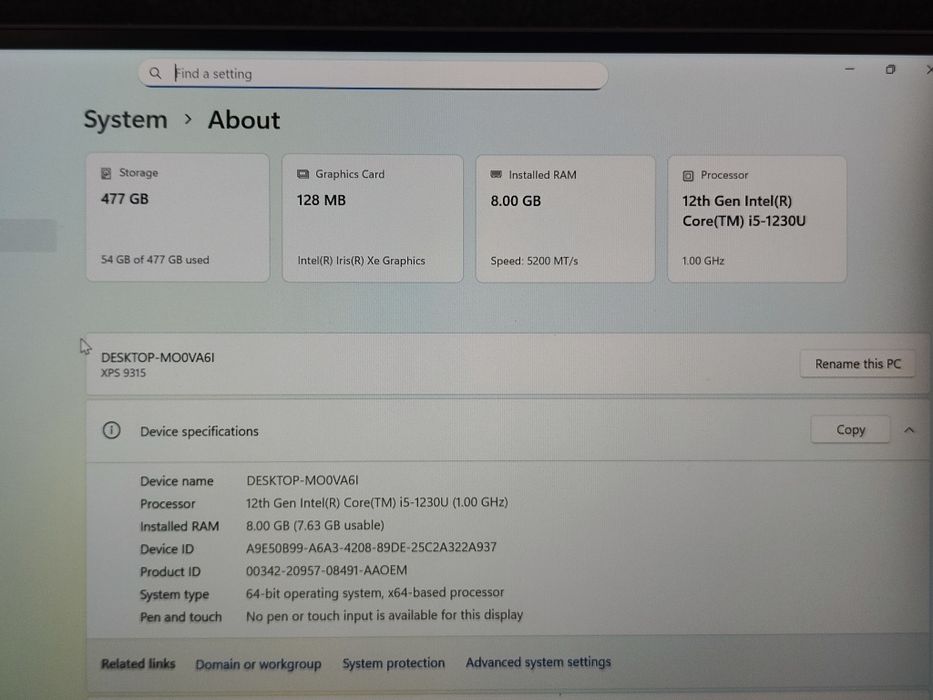Select the Device specifications header label

199,431
